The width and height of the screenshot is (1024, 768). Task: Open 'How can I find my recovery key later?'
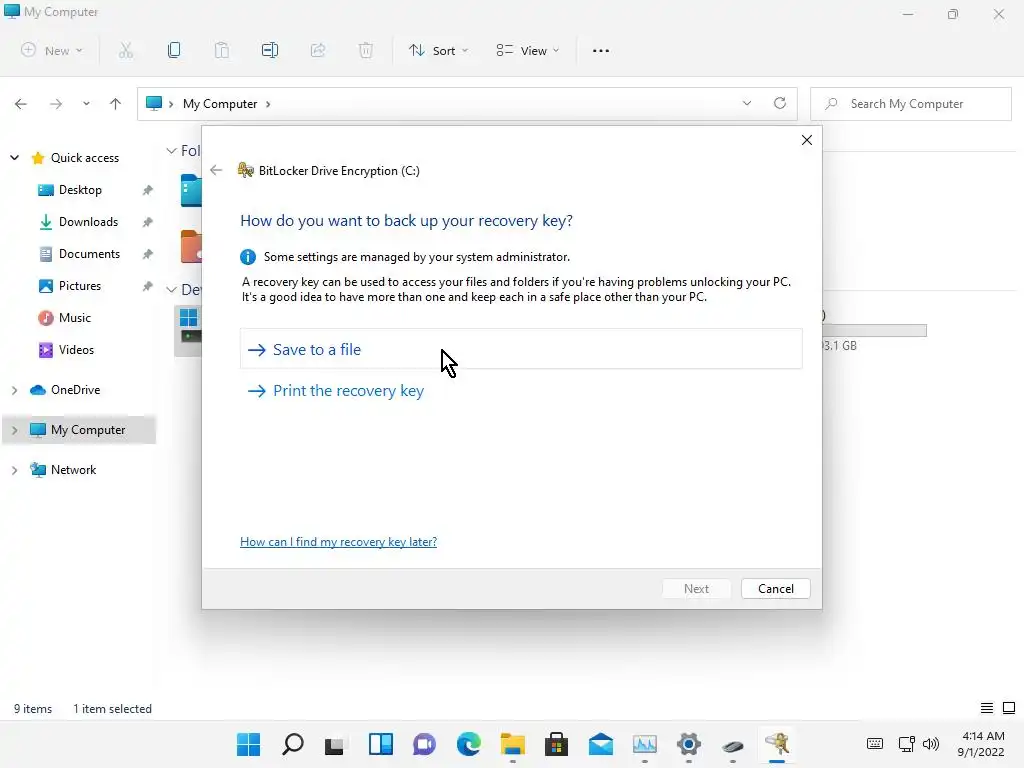point(338,541)
